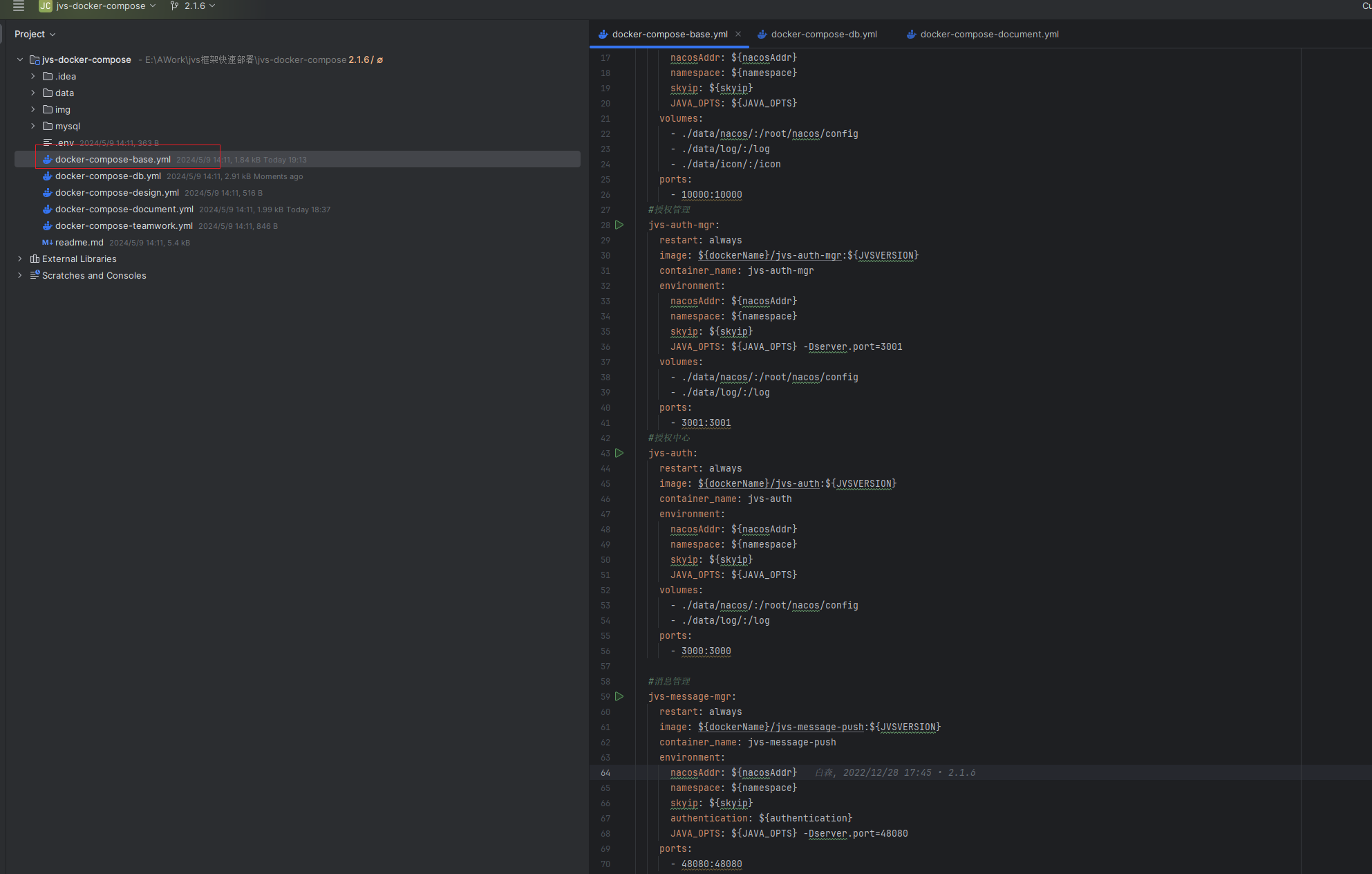Close the docker-compose-base.yml tab

738,34
